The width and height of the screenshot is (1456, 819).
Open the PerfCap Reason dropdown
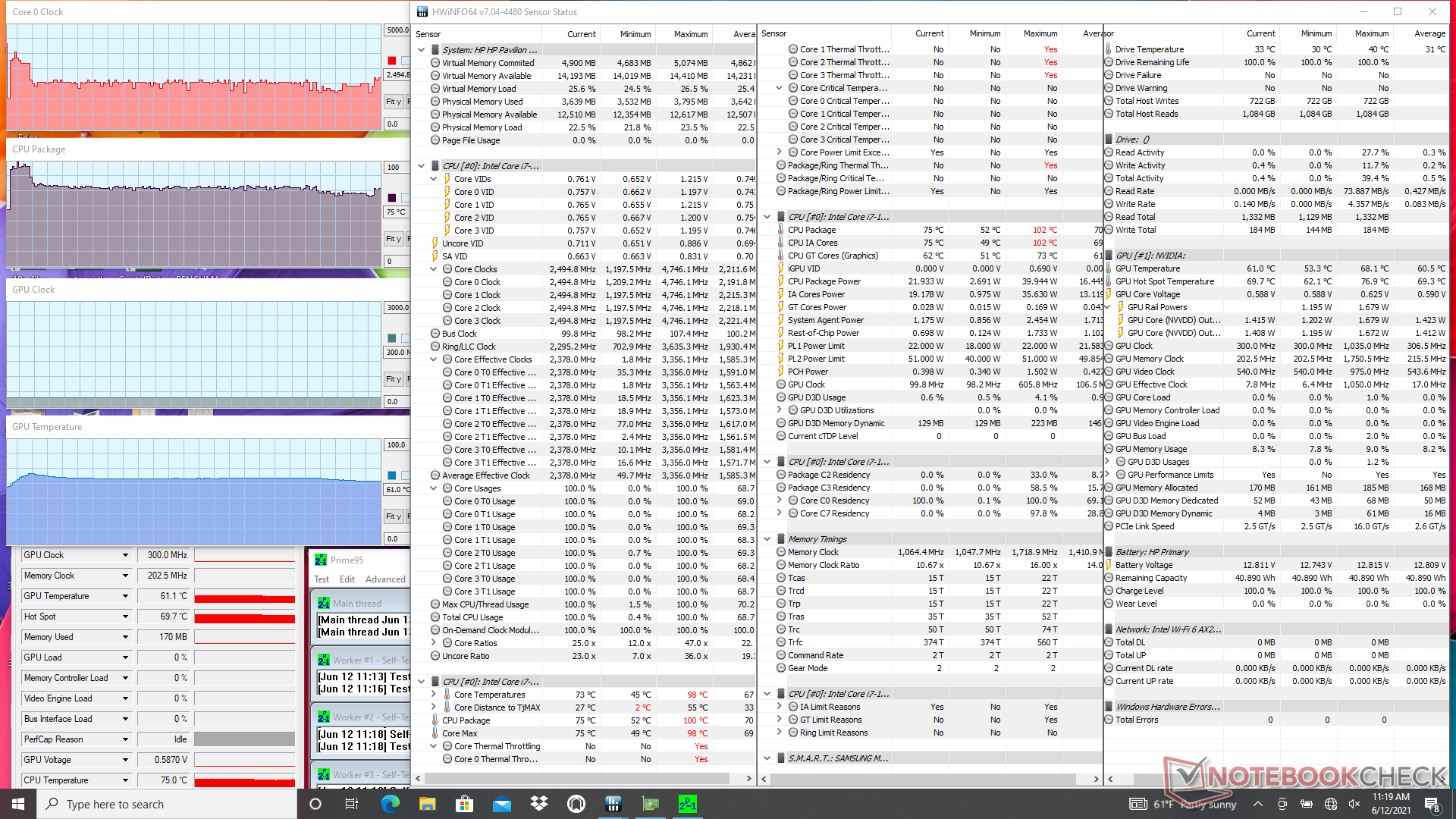(x=125, y=739)
